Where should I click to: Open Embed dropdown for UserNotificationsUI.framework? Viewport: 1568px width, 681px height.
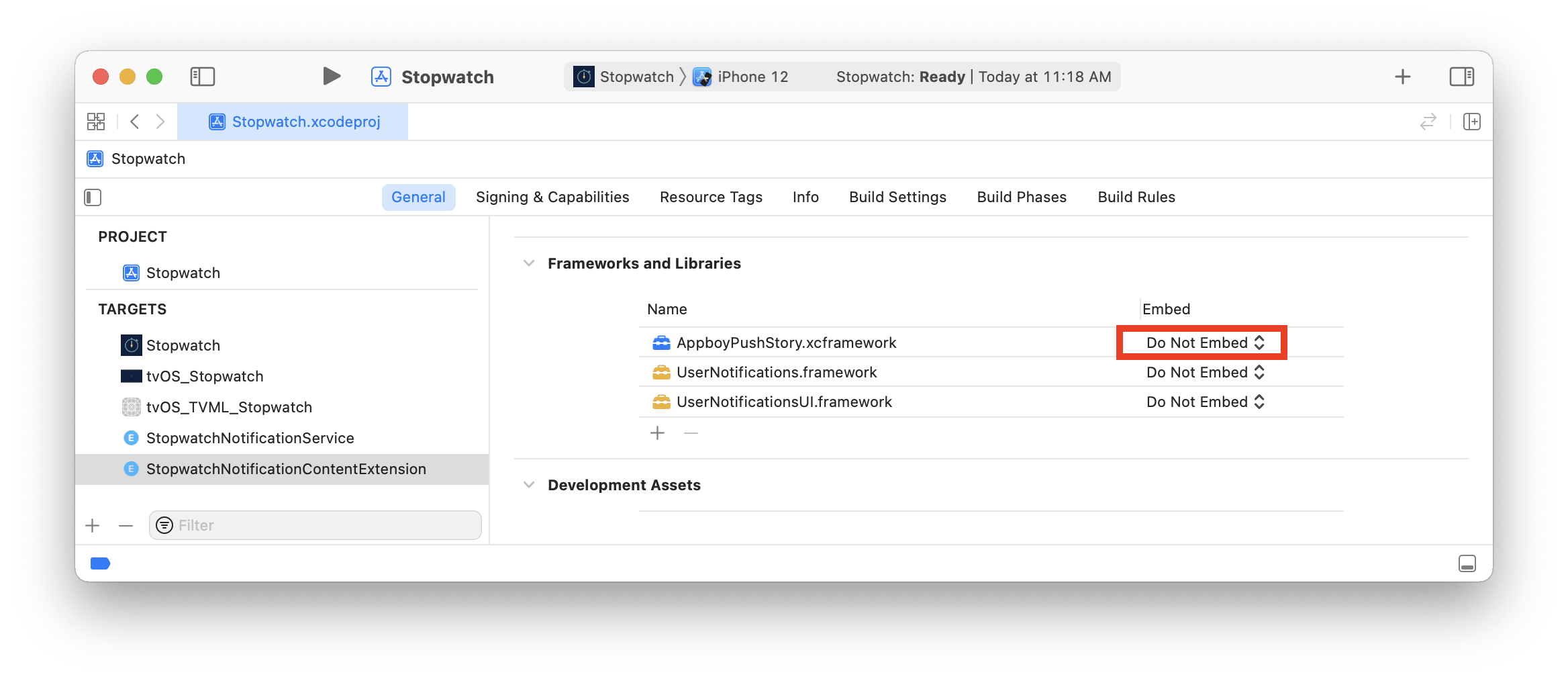1204,402
